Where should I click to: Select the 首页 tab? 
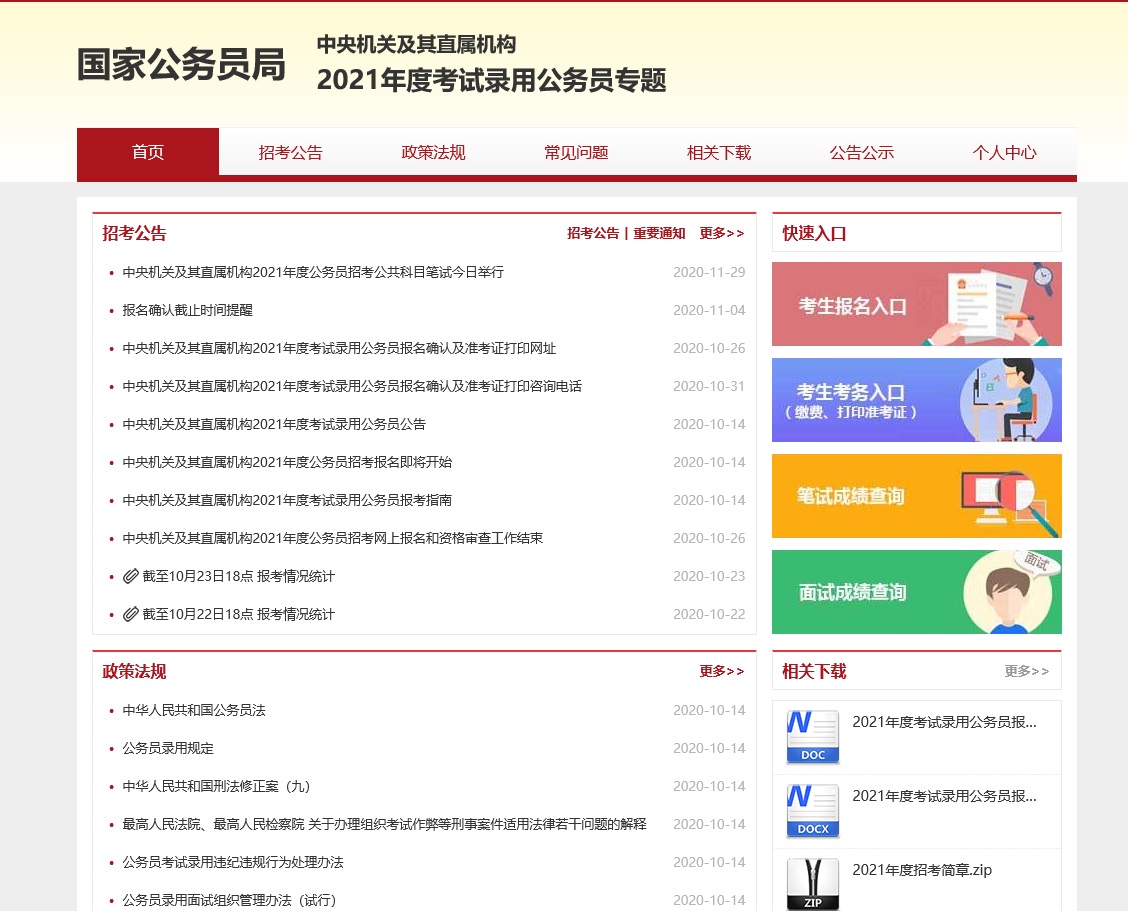point(148,152)
